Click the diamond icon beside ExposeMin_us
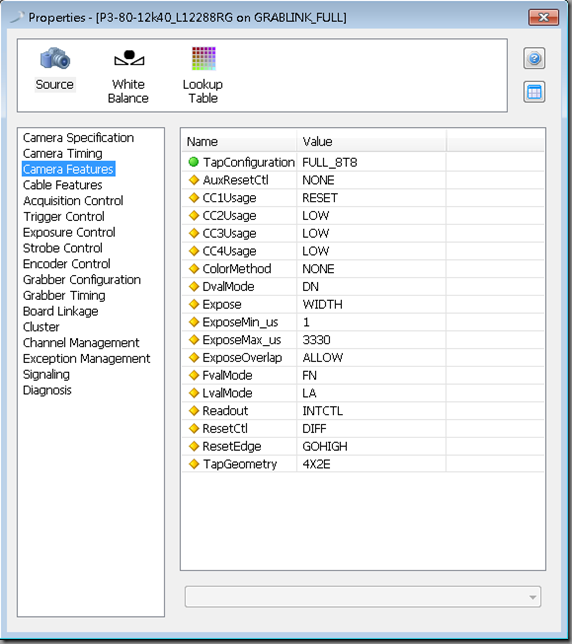 [194, 322]
